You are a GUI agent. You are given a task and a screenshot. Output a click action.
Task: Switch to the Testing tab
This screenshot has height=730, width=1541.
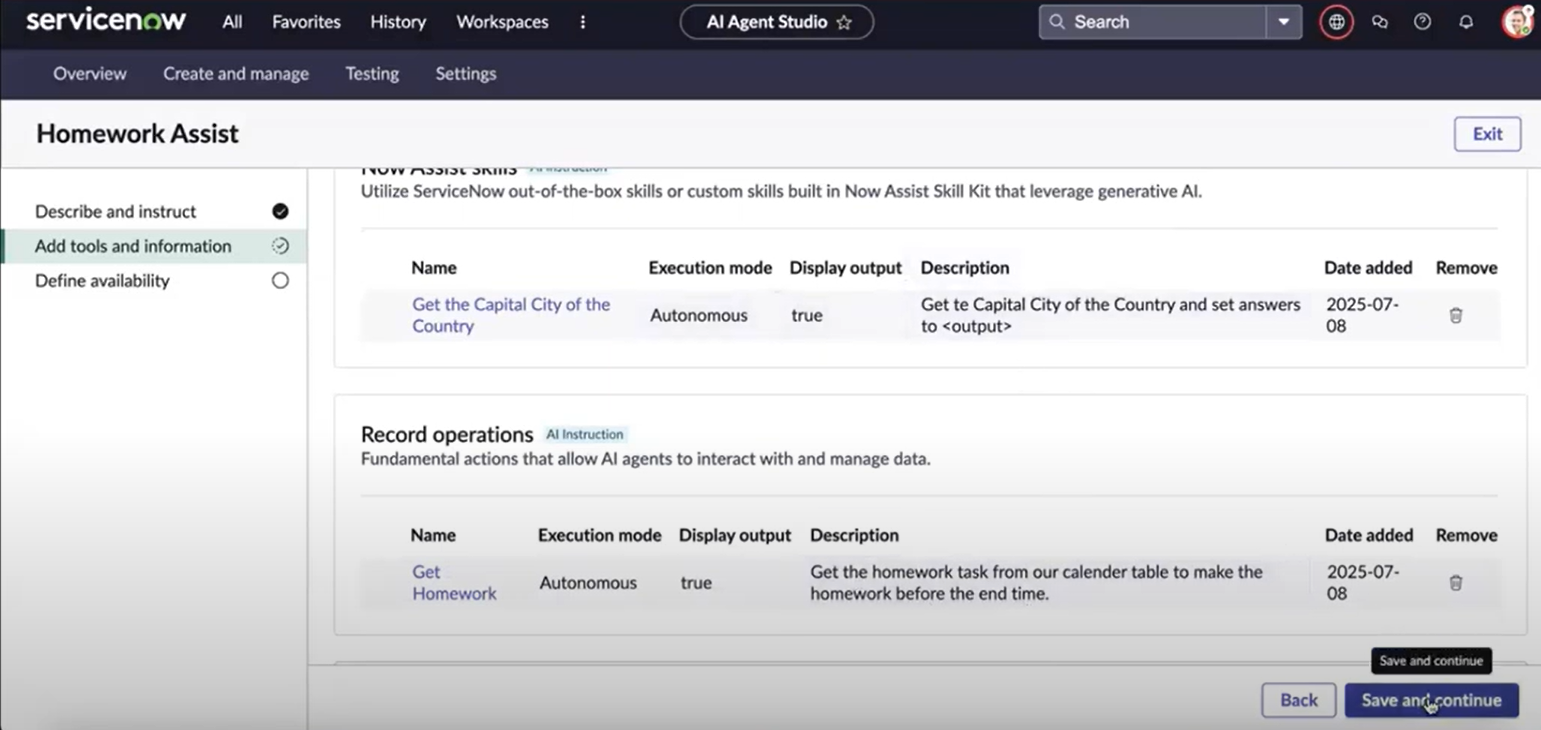point(372,74)
